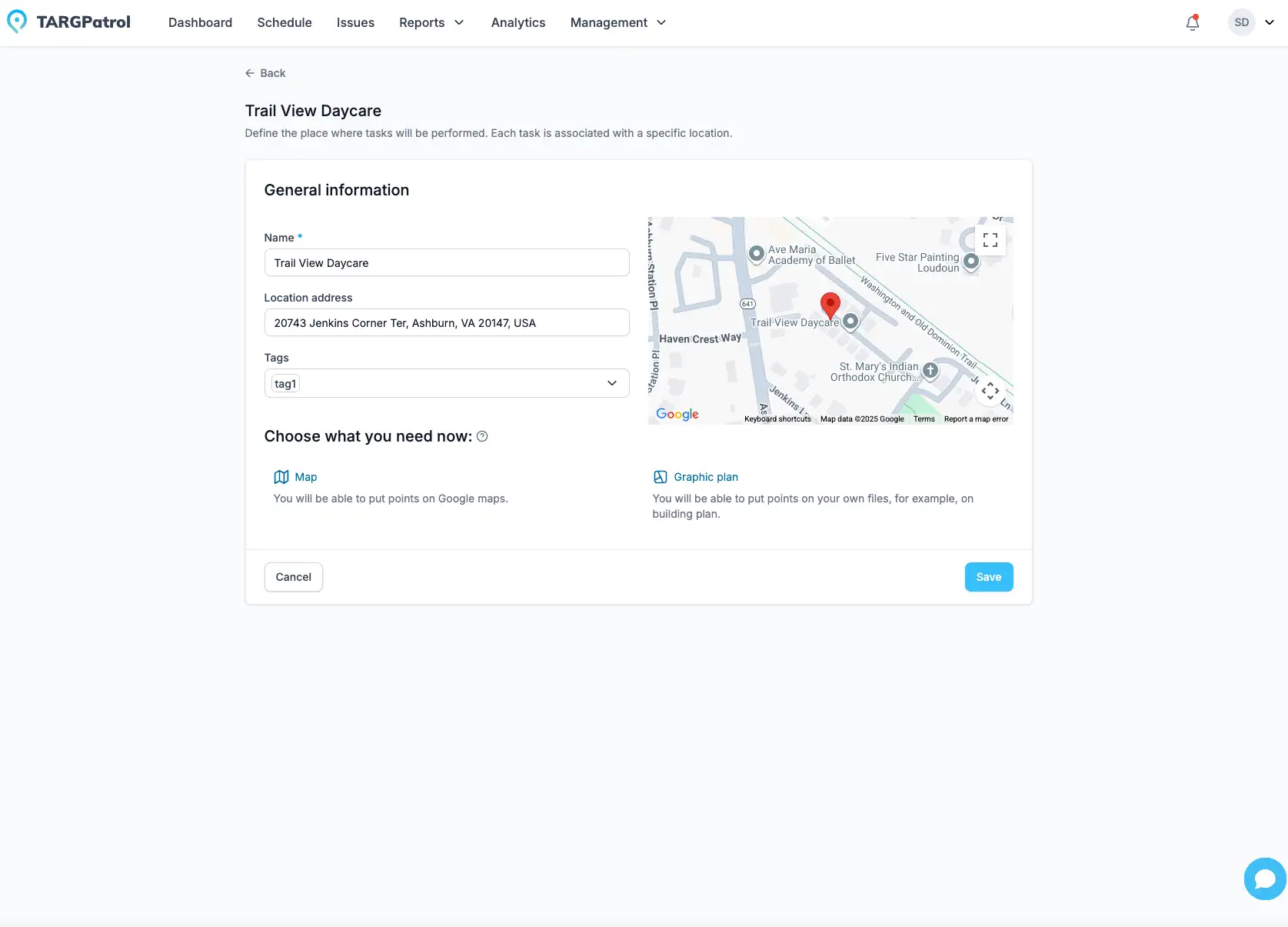The image size is (1288, 927).
Task: Click the Map option icon
Action: tap(281, 477)
